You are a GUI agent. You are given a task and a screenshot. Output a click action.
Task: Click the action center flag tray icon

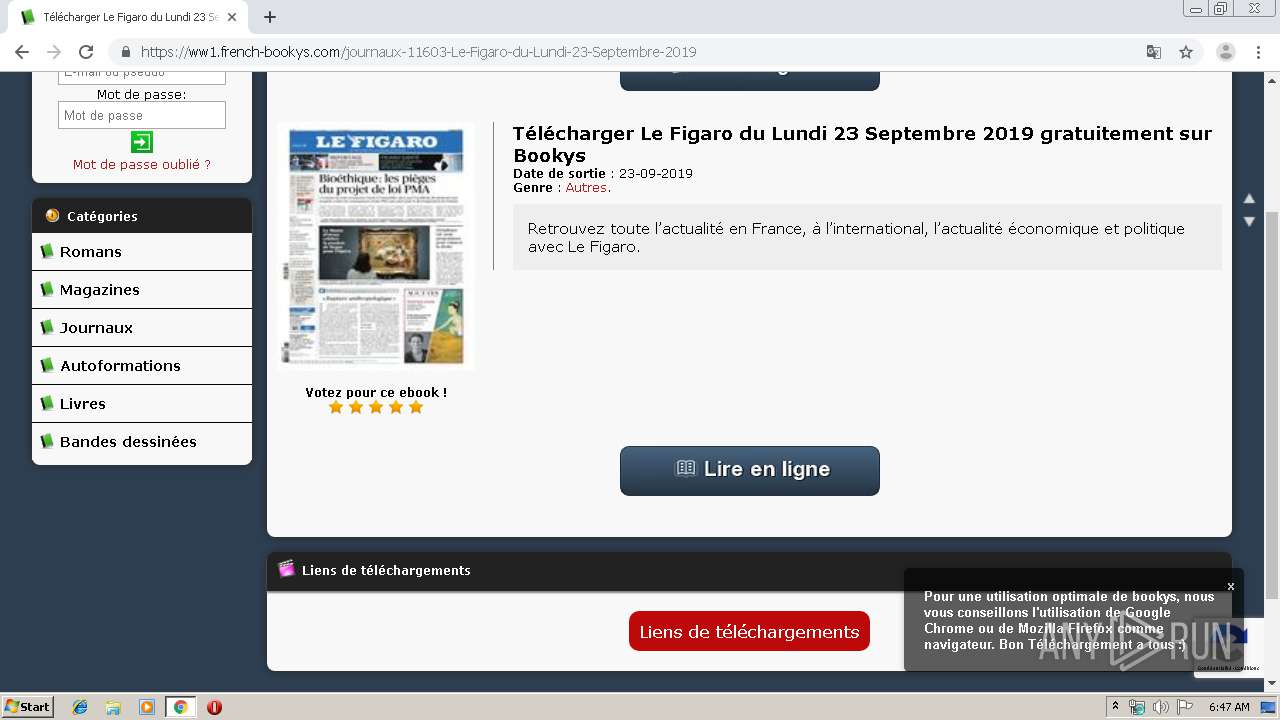click(x=1185, y=707)
